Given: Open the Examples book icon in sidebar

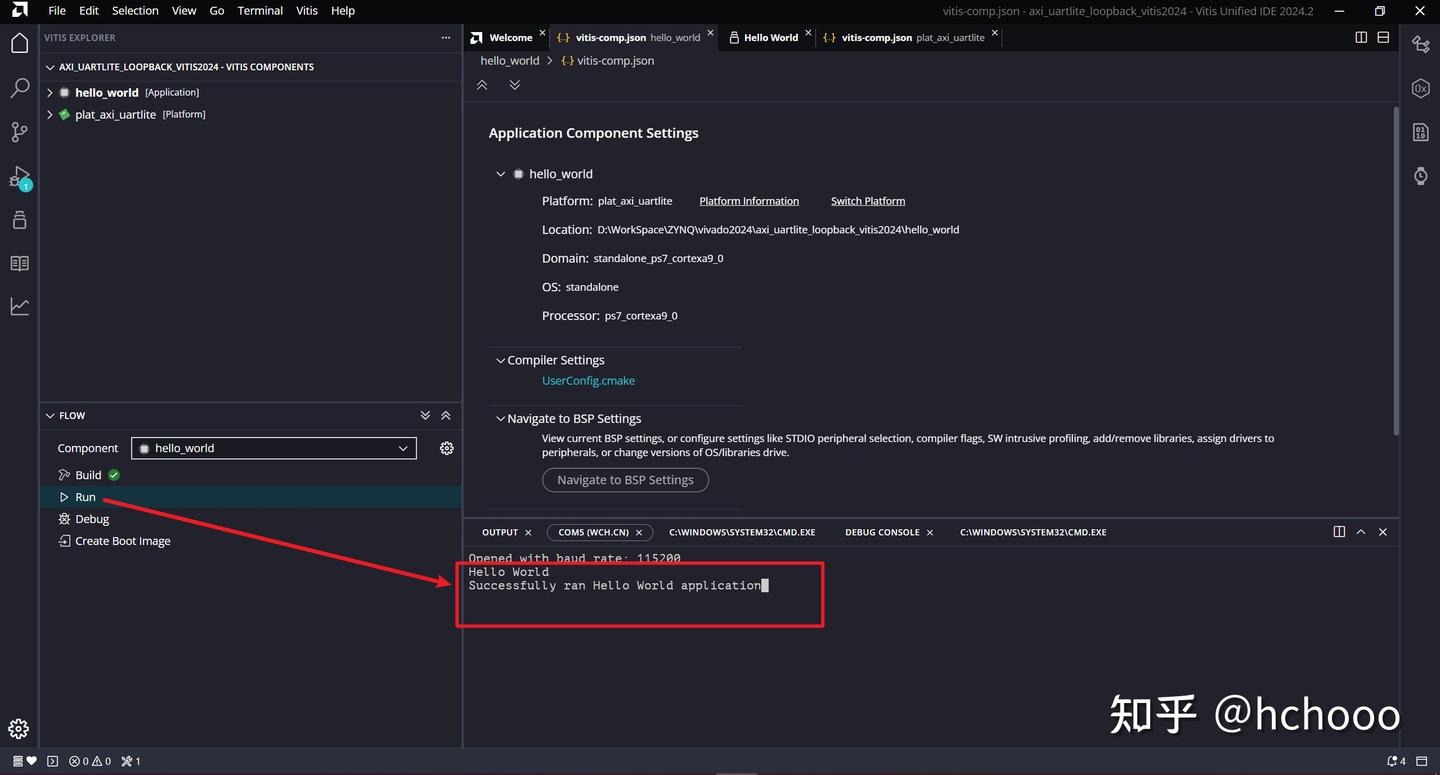Looking at the screenshot, I should [19, 263].
